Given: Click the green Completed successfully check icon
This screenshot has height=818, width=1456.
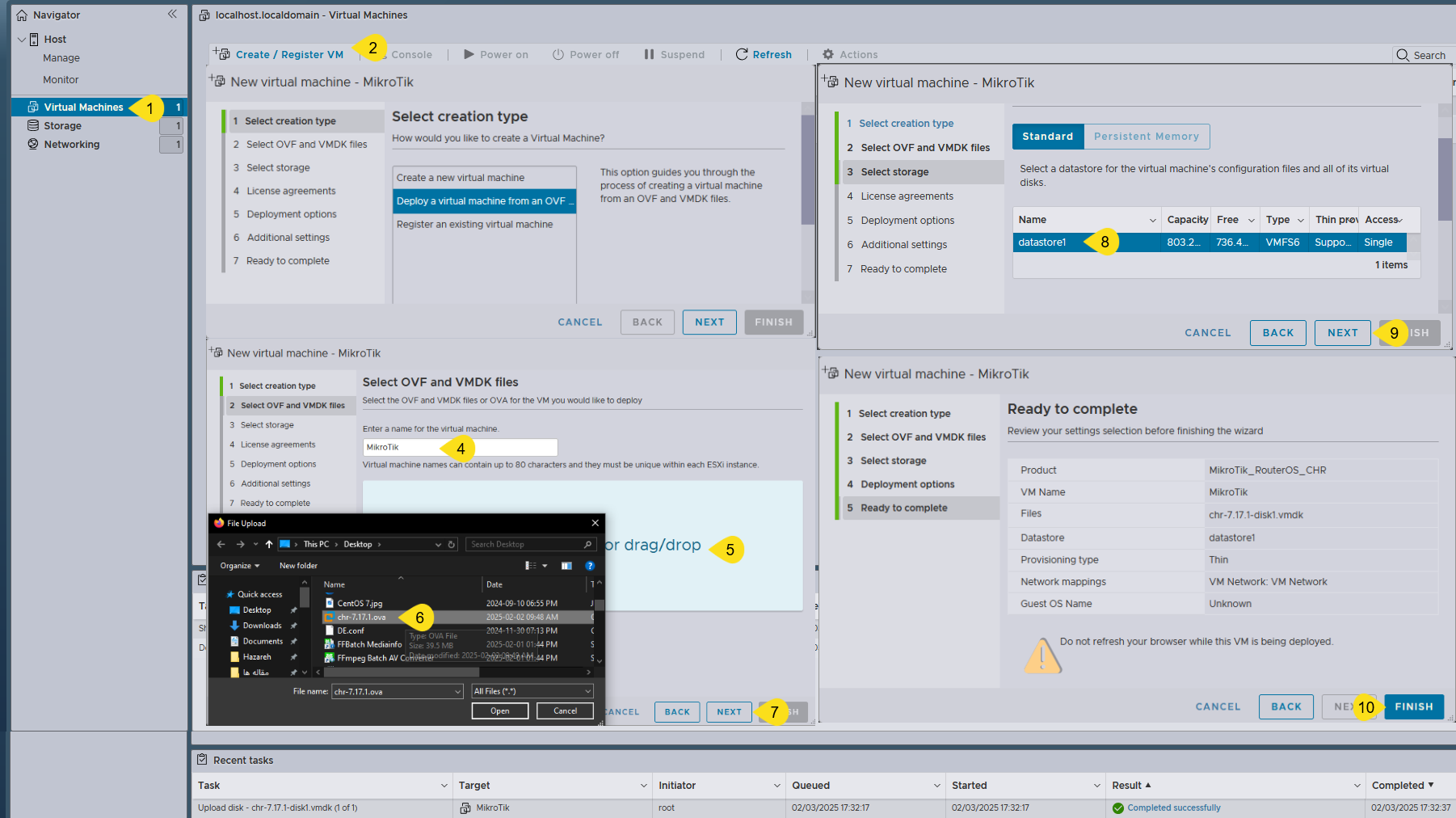Looking at the screenshot, I should (x=1118, y=808).
